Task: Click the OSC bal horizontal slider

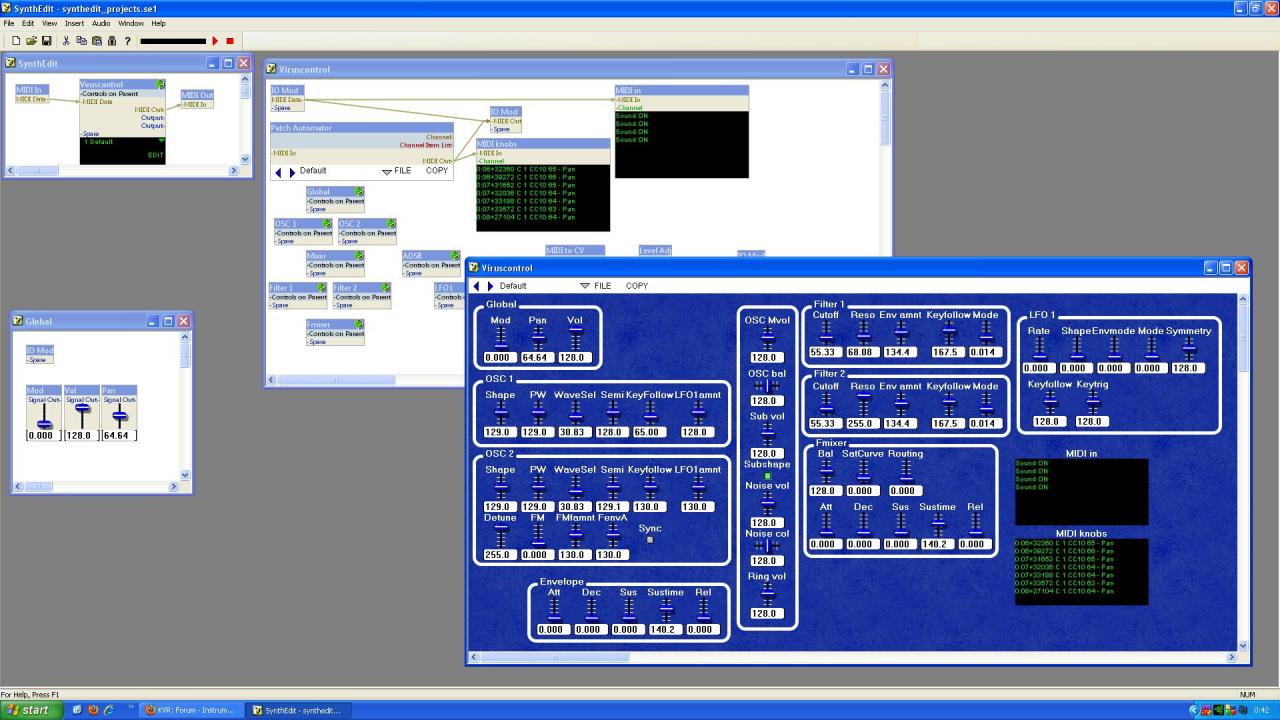Action: 767,385
